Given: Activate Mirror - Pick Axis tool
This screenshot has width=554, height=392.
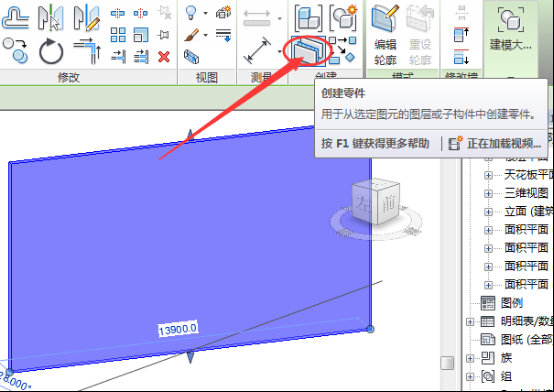Looking at the screenshot, I should (51, 17).
